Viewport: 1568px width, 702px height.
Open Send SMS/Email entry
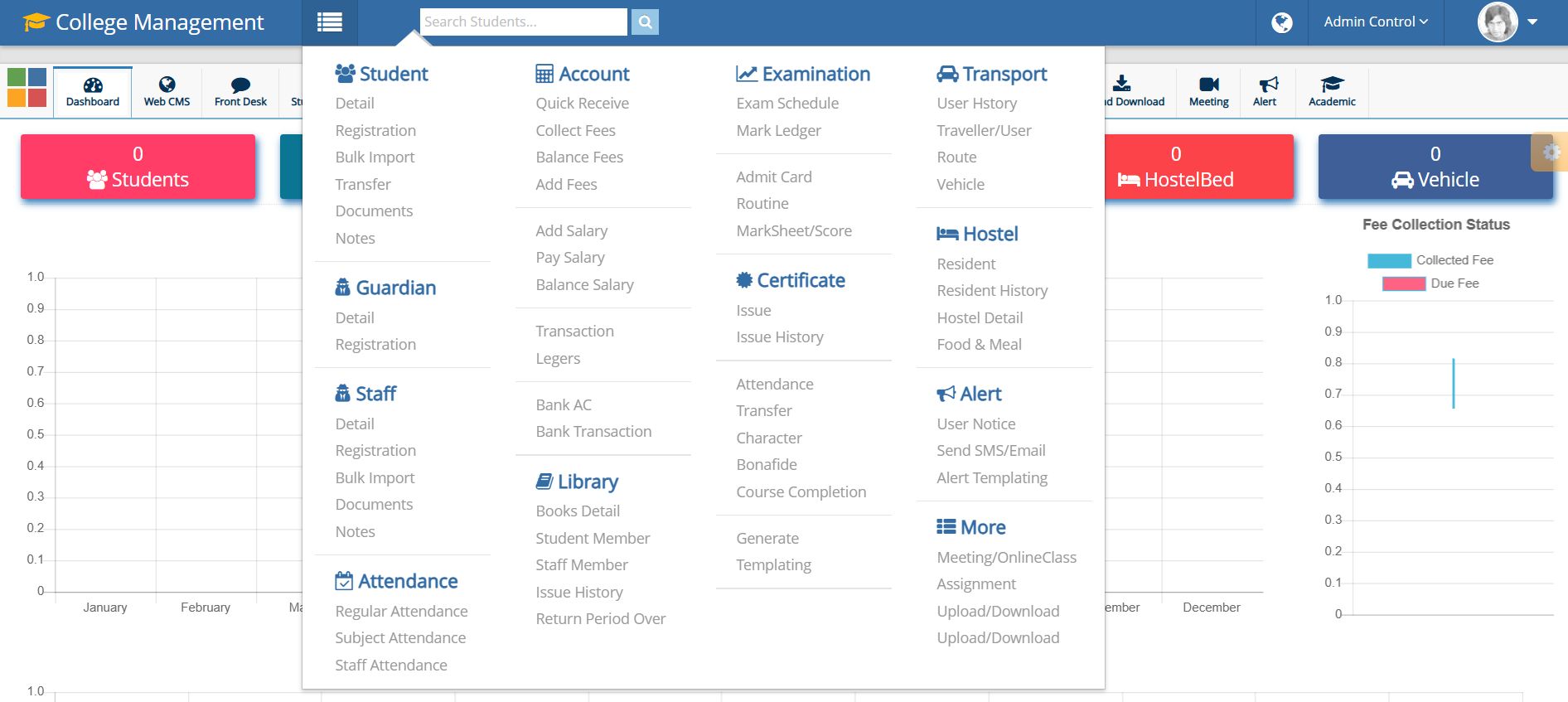991,450
